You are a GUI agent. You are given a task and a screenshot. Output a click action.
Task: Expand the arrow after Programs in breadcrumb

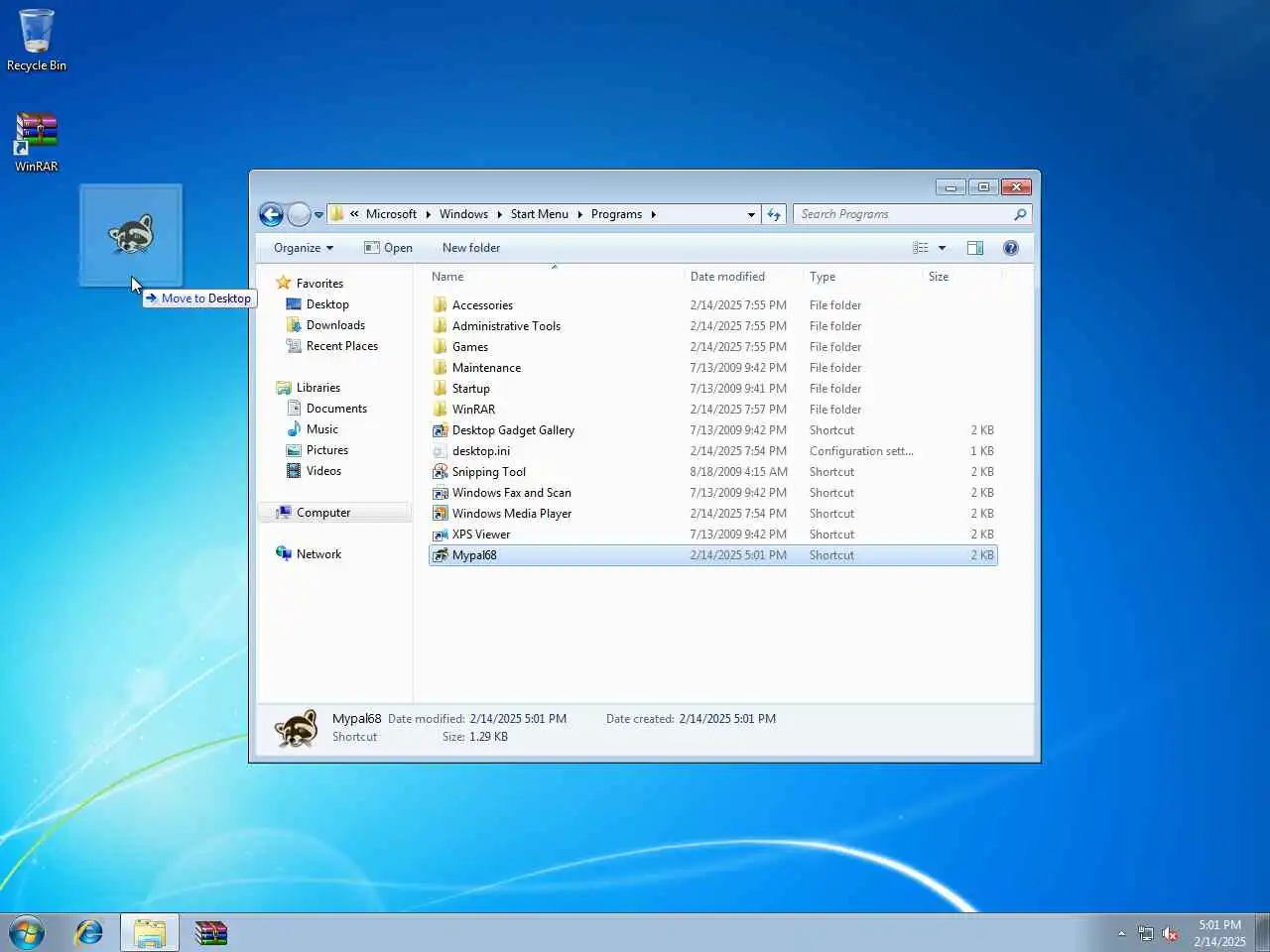(x=653, y=214)
